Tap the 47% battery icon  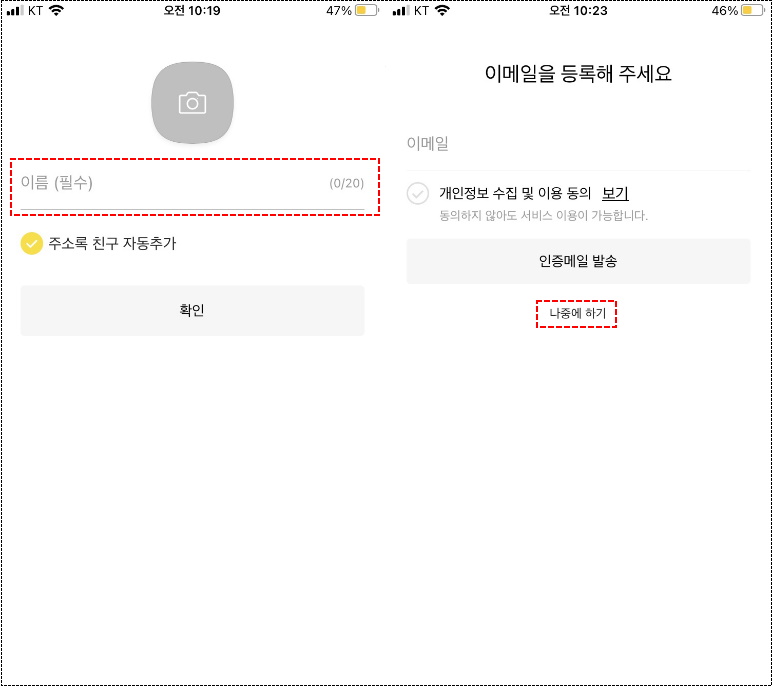click(367, 10)
